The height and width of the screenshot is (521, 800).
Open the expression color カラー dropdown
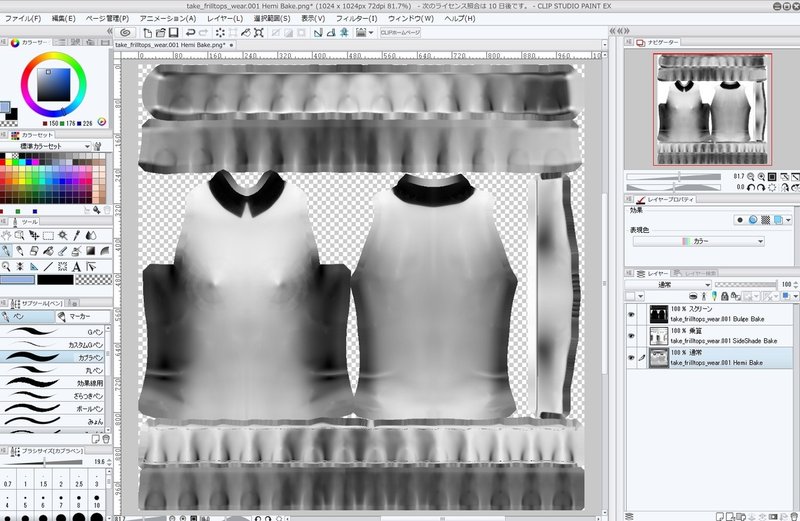click(x=698, y=241)
